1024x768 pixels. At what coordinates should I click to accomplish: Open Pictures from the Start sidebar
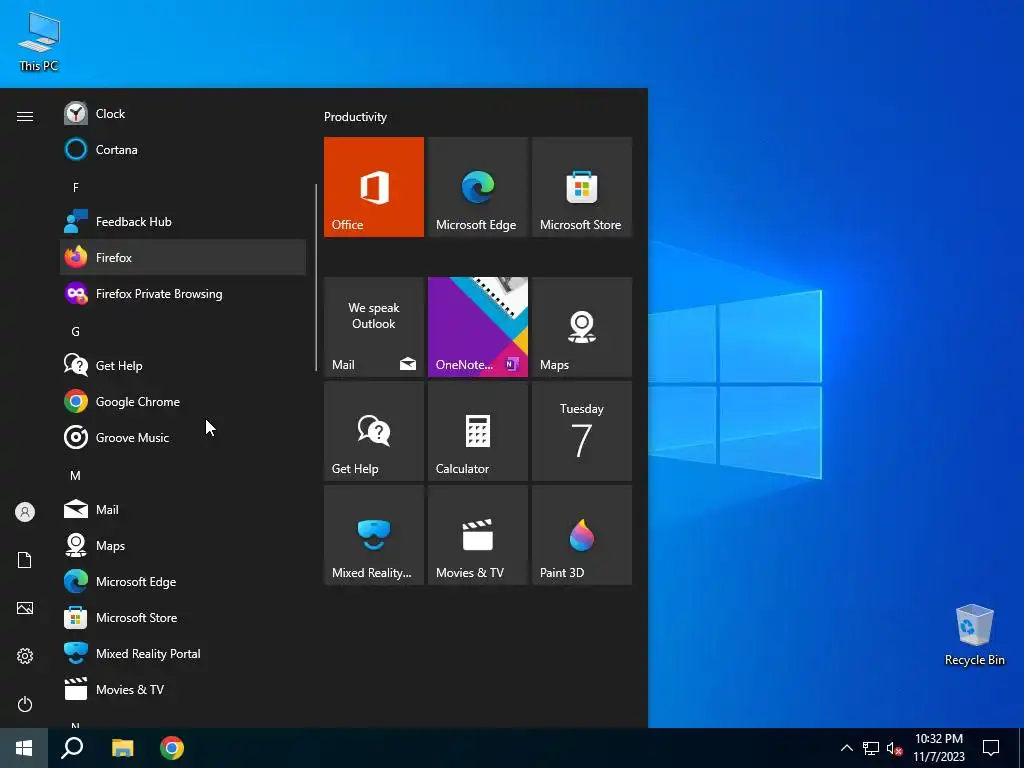click(x=25, y=608)
